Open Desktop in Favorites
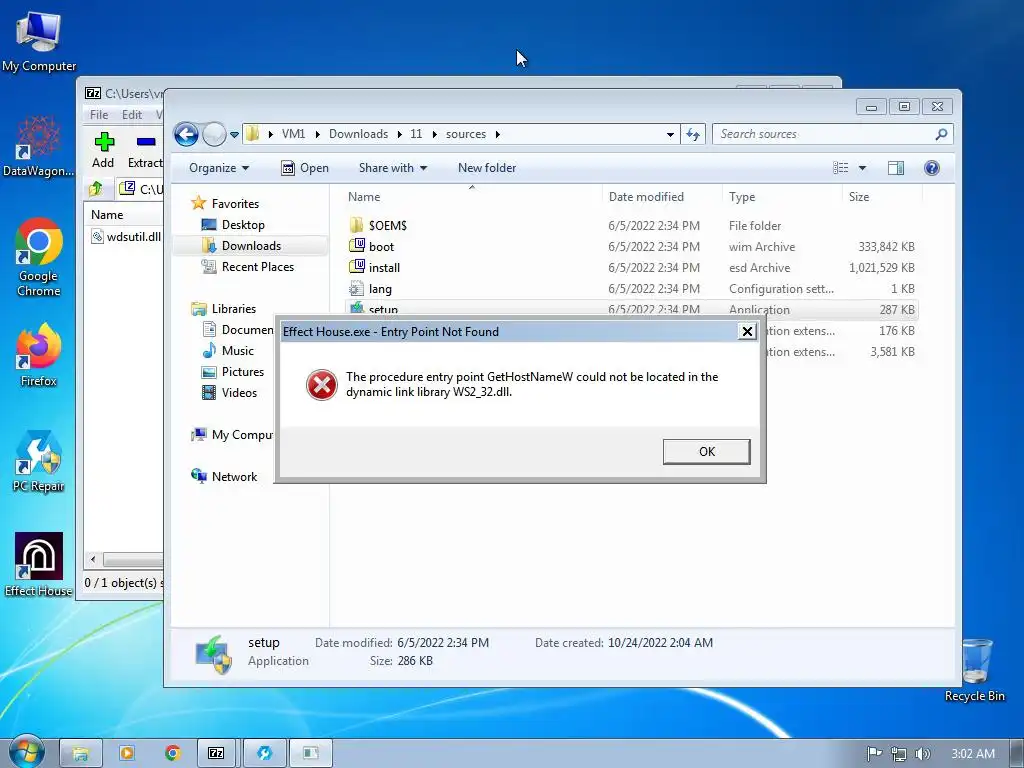This screenshot has height=768, width=1024. pyautogui.click(x=243, y=225)
